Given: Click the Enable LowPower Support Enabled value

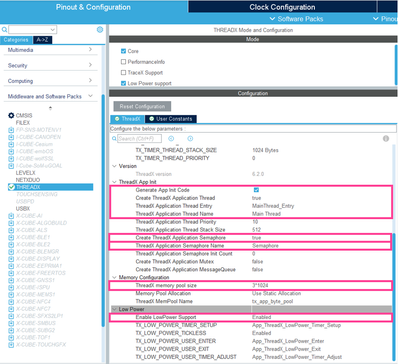Looking at the screenshot, I should pyautogui.click(x=261, y=317).
